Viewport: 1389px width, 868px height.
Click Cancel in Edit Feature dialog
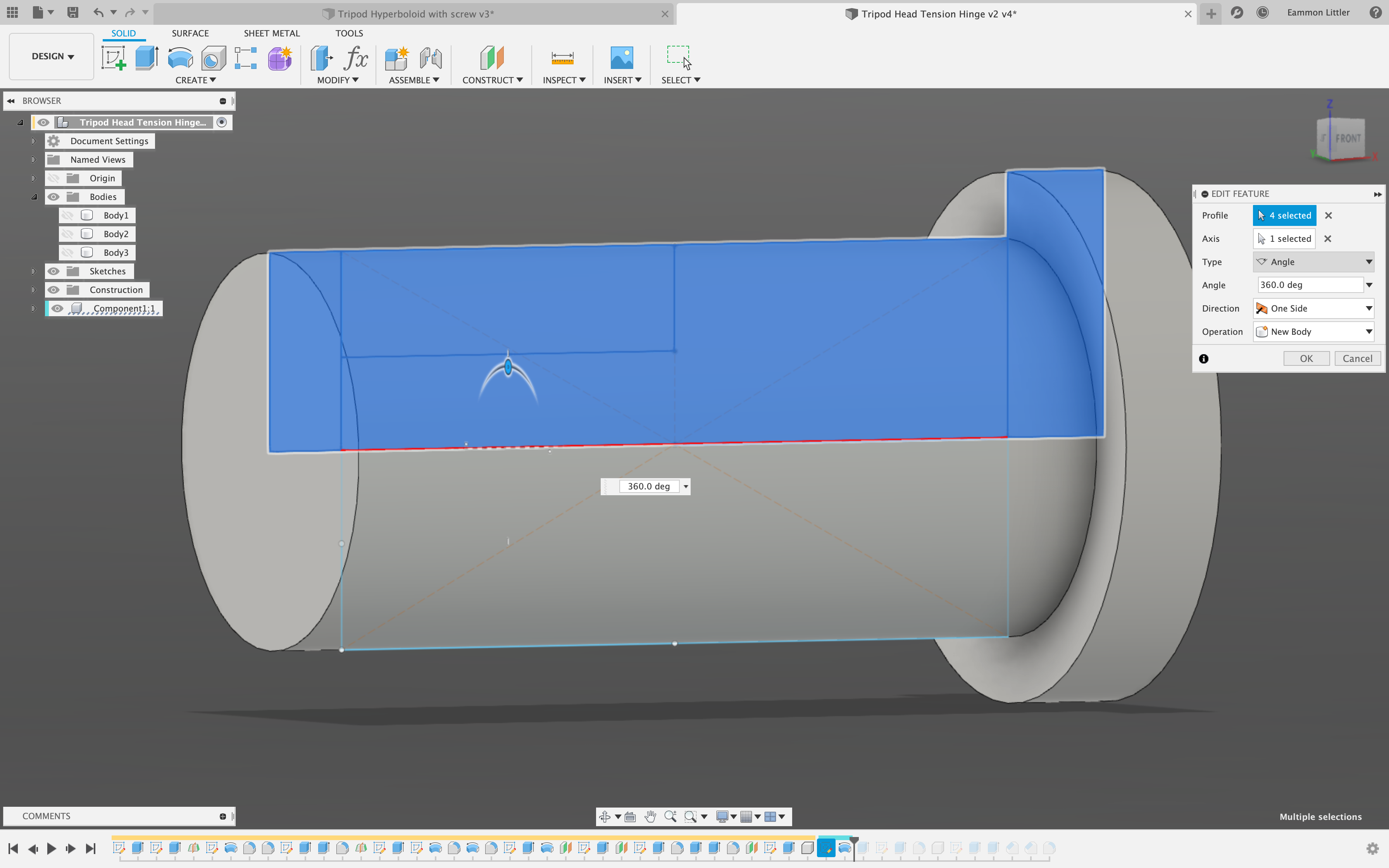(1357, 358)
